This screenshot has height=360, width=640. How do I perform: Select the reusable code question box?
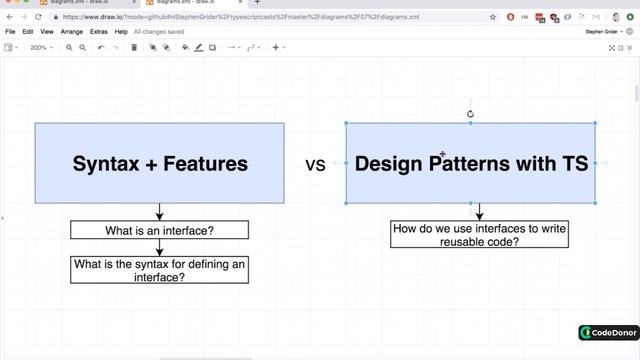(x=479, y=234)
